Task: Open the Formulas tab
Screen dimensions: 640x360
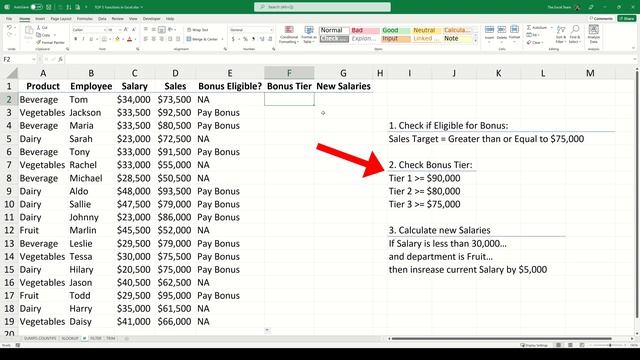Action: click(85, 19)
